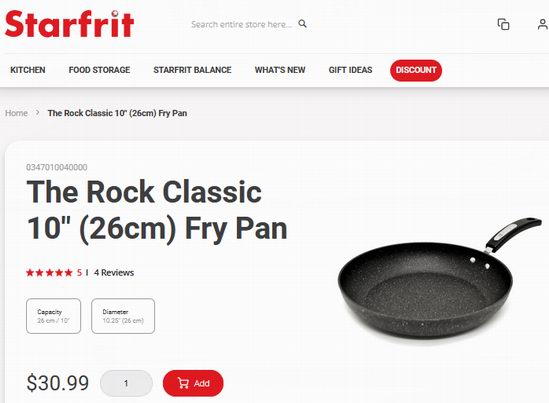Screen dimensions: 549x403
Task: Click the search magnifier icon
Action: (x=303, y=24)
